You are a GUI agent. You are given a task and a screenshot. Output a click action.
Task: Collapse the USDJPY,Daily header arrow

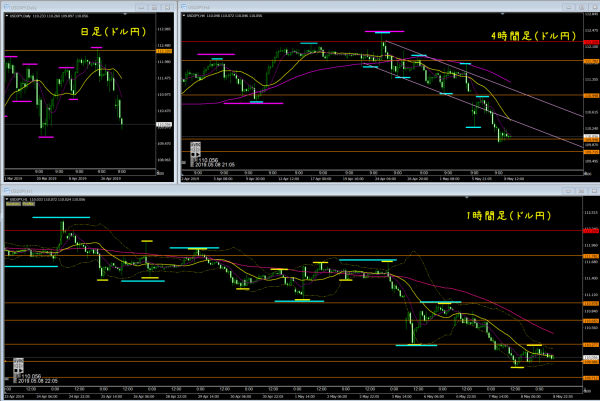click(7, 16)
